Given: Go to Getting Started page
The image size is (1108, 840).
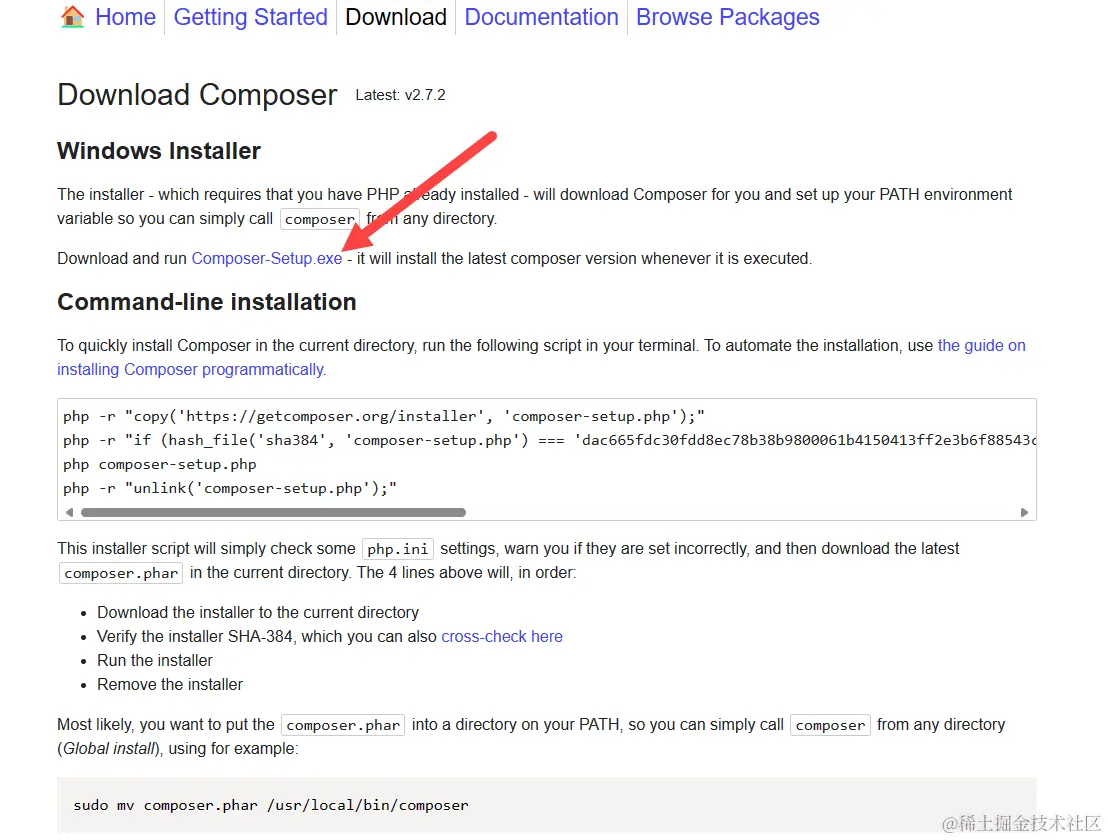Looking at the screenshot, I should click(x=251, y=17).
